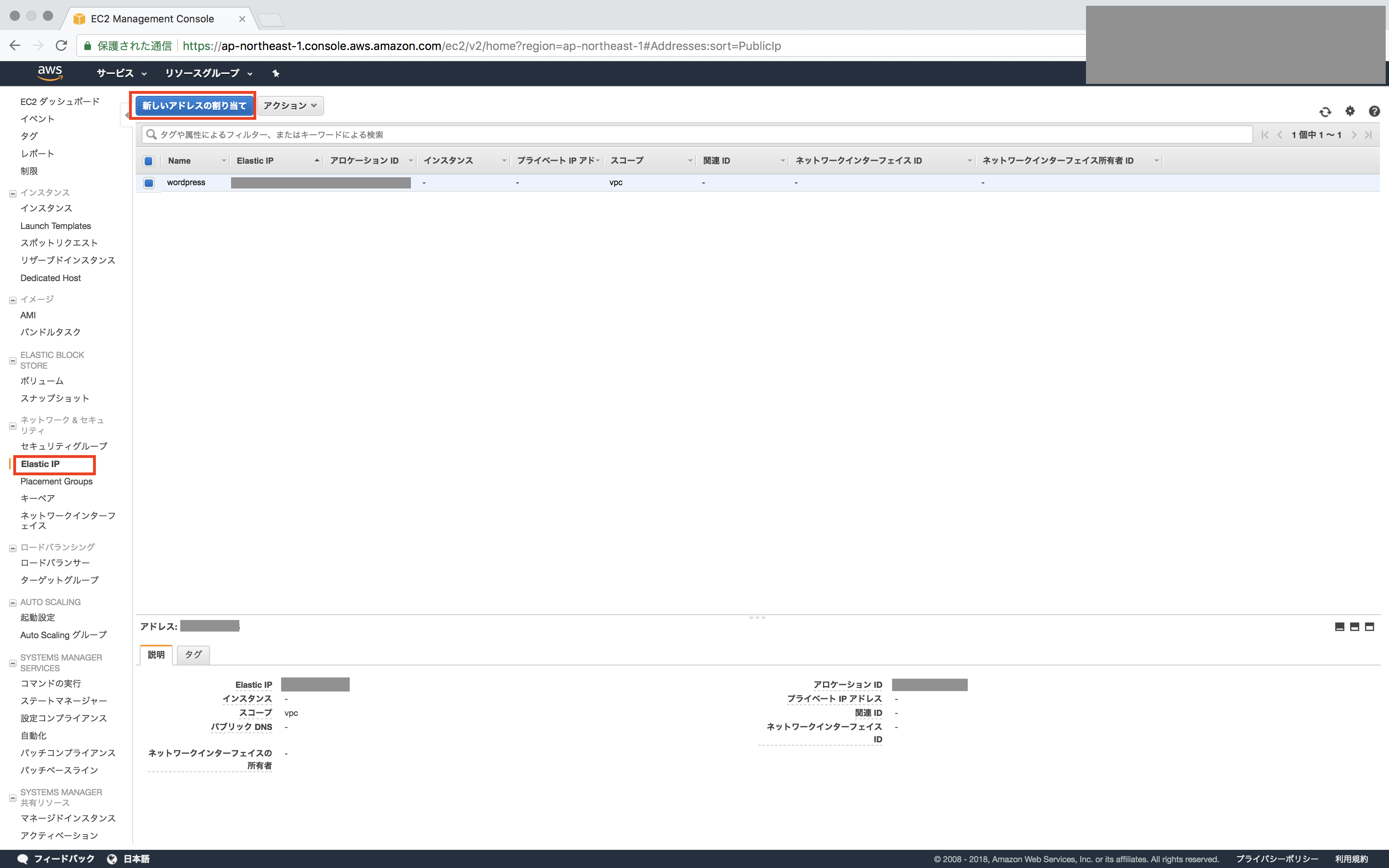This screenshot has height=868, width=1389.
Task: Open ボリューム in sidebar
Action: [x=42, y=381]
